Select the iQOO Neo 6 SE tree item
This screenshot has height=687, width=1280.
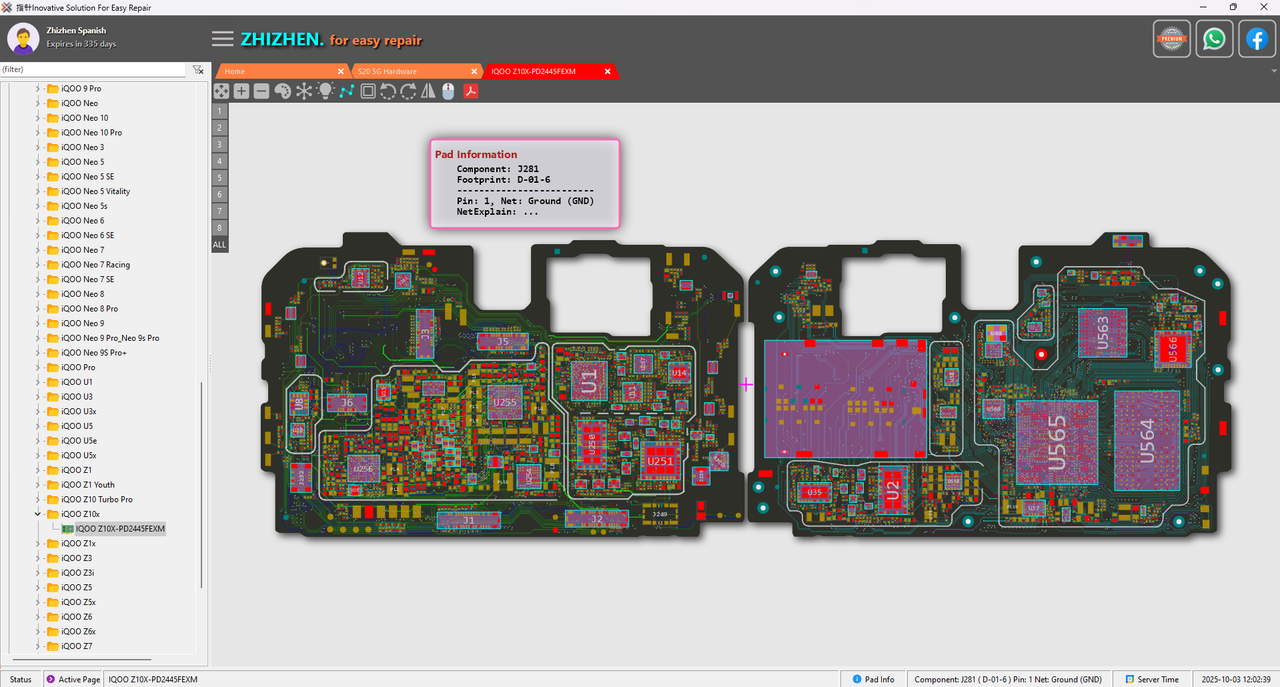80,235
